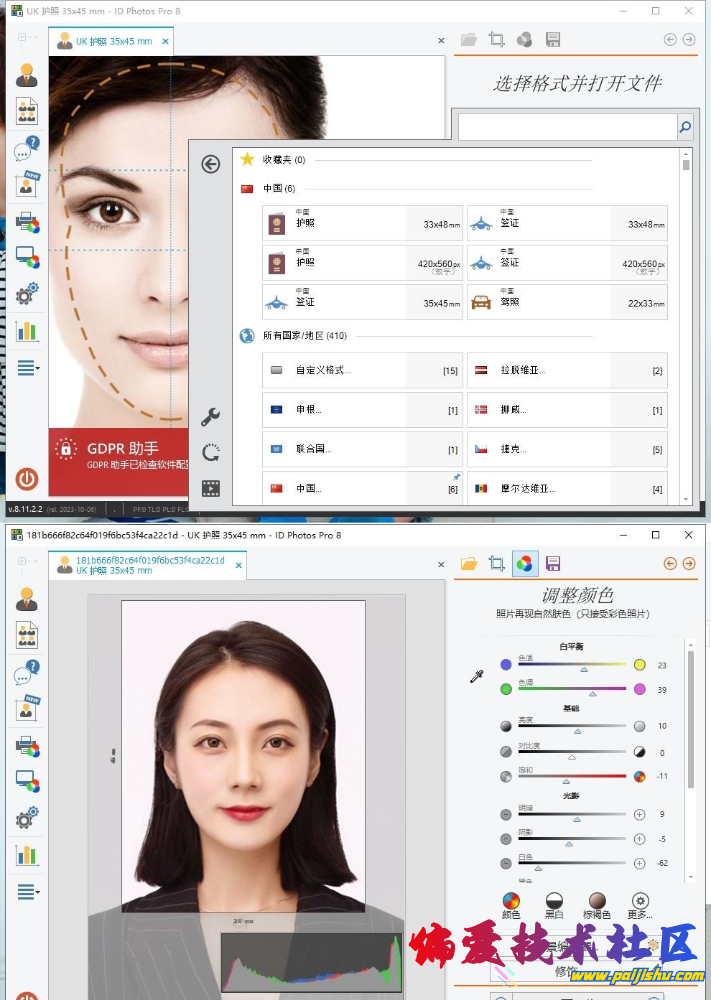Click the circular refresh icon in the format popup
The width and height of the screenshot is (711, 1000).
tap(210, 453)
